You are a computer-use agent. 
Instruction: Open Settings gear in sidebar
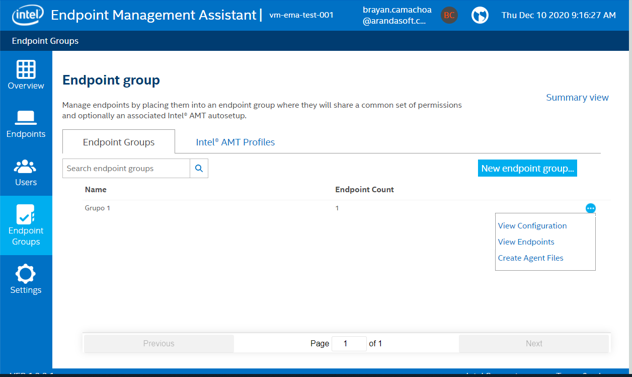coord(26,279)
